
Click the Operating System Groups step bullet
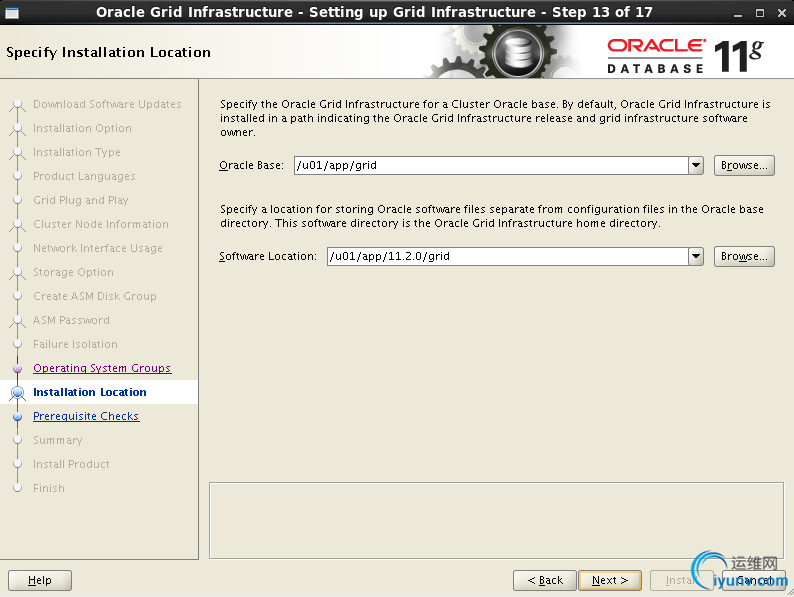(17, 369)
